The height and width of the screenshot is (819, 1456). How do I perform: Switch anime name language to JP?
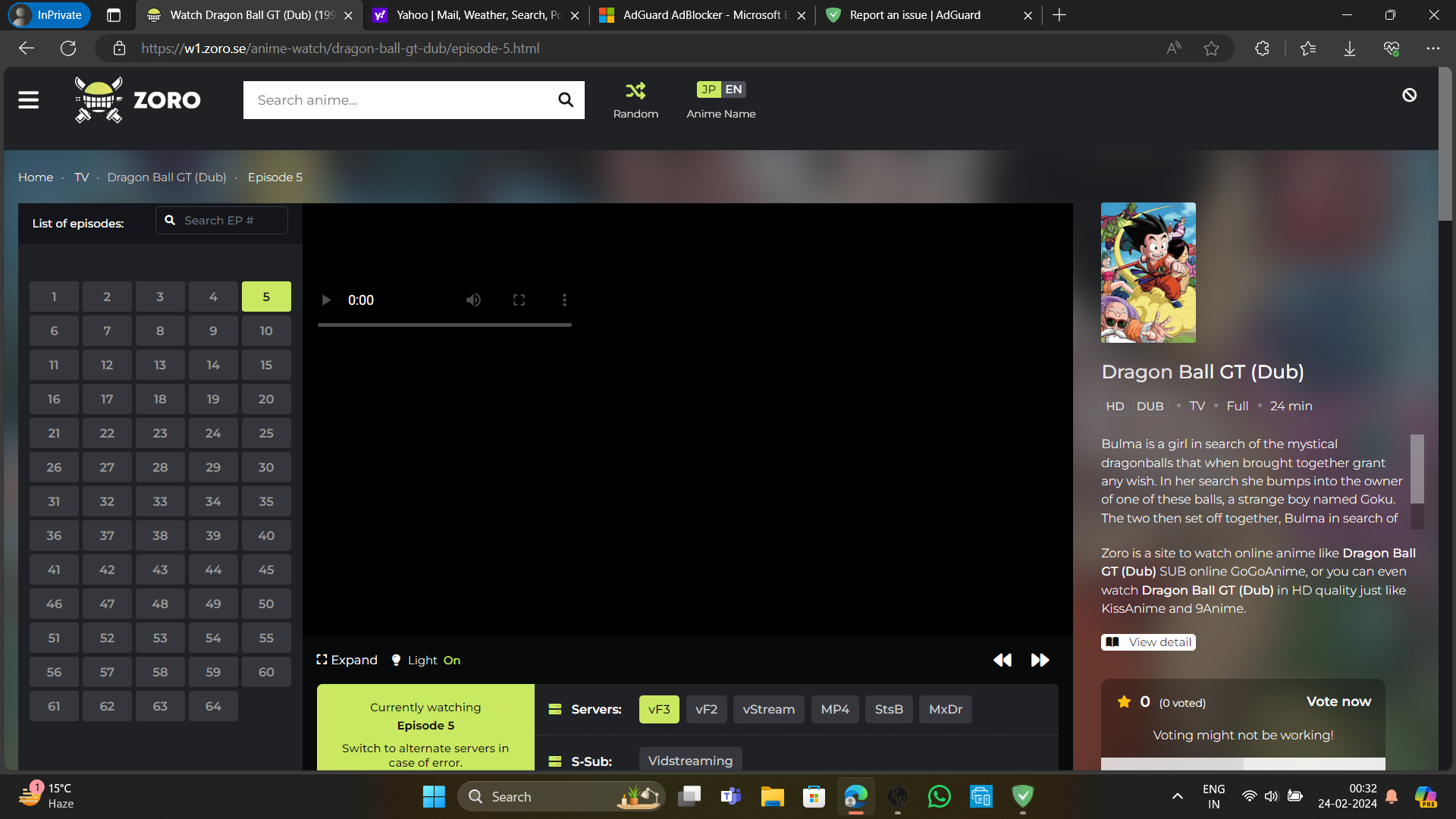(x=708, y=89)
